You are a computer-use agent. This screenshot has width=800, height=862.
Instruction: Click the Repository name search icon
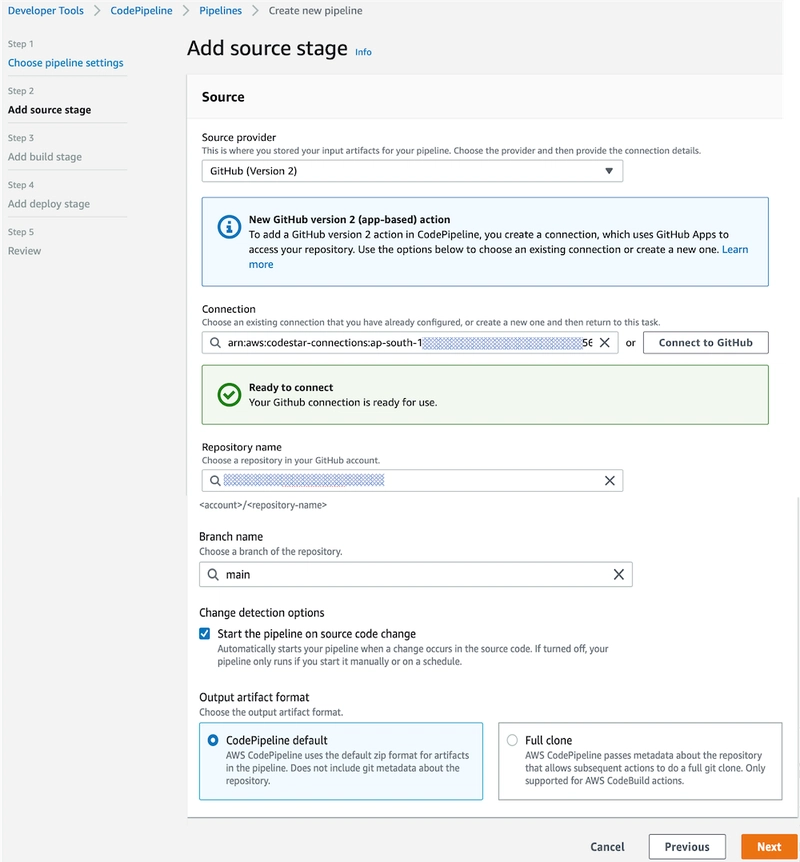(x=215, y=481)
